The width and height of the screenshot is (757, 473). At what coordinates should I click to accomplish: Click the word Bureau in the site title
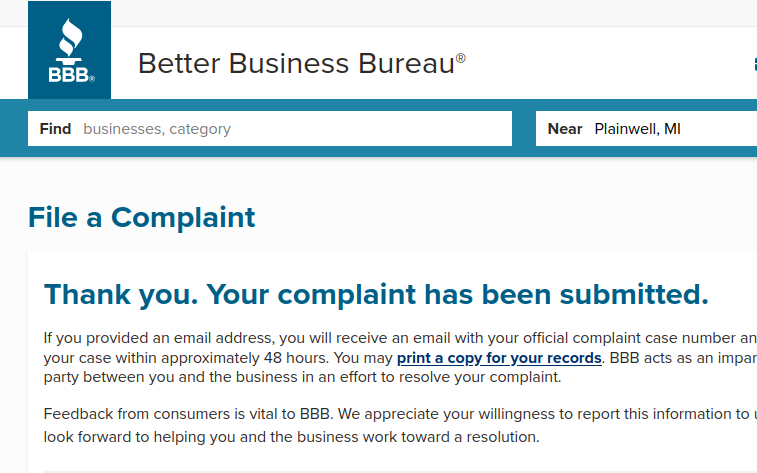pos(406,63)
